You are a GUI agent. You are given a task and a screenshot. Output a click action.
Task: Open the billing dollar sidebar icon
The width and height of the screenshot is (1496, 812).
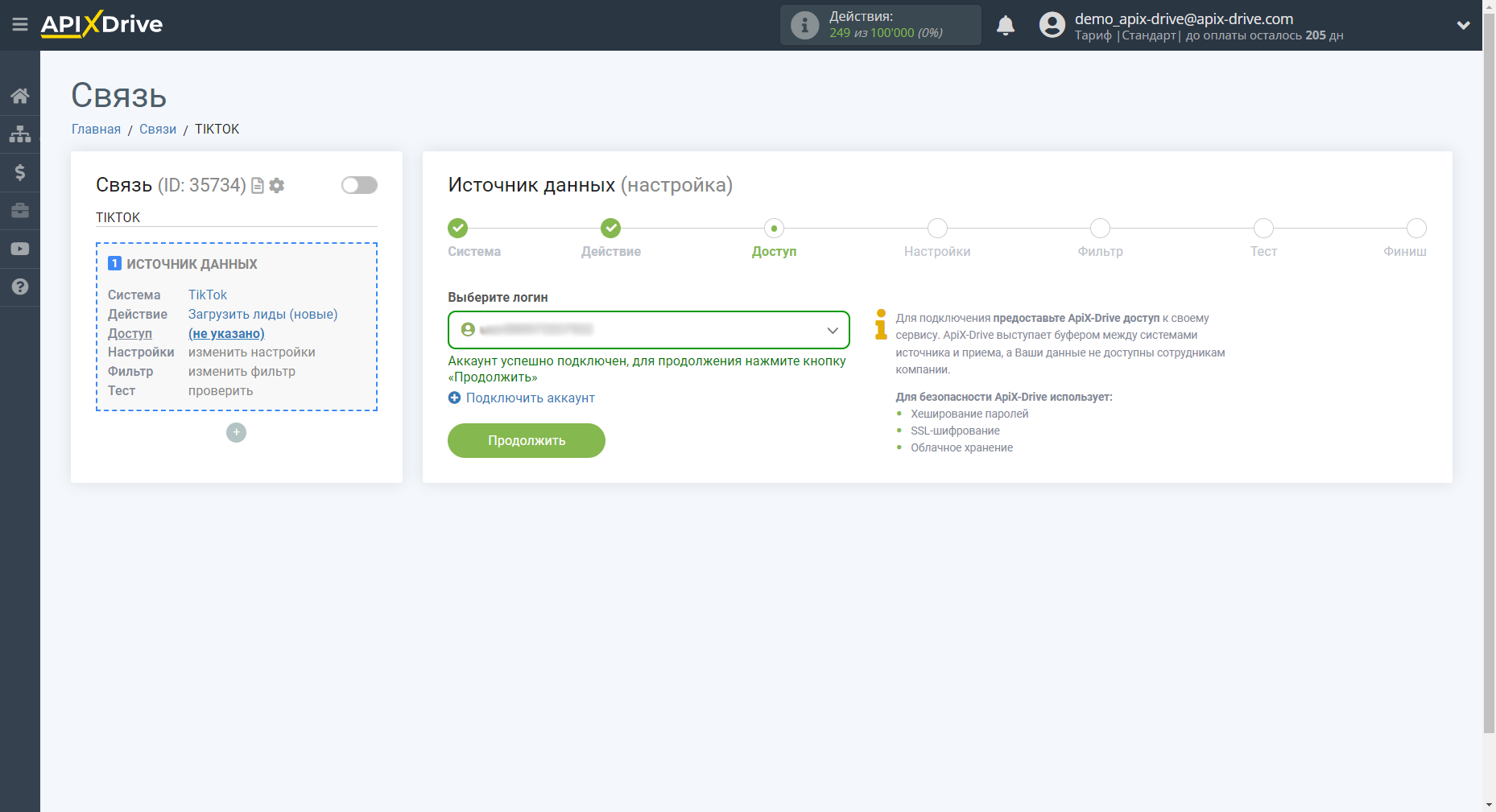(x=20, y=172)
